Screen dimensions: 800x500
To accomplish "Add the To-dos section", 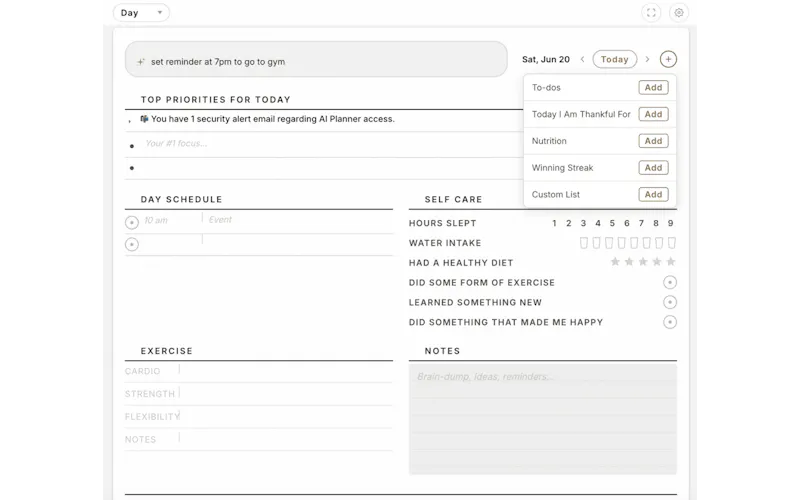I will (x=653, y=87).
